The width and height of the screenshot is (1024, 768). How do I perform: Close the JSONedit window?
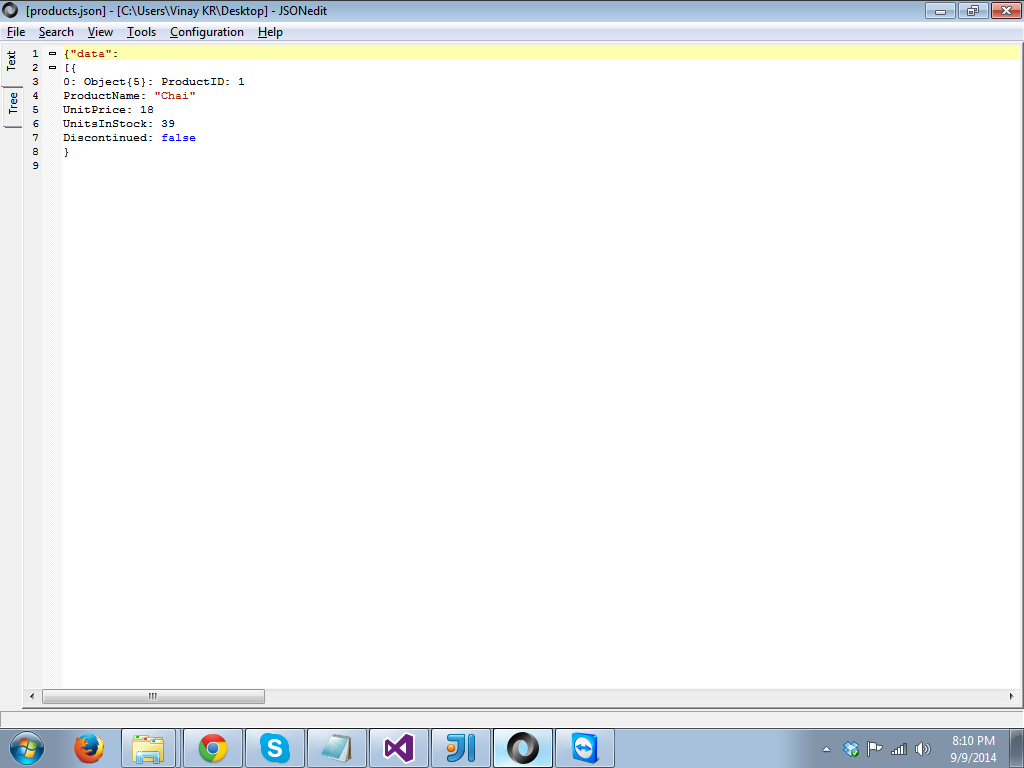[1006, 10]
